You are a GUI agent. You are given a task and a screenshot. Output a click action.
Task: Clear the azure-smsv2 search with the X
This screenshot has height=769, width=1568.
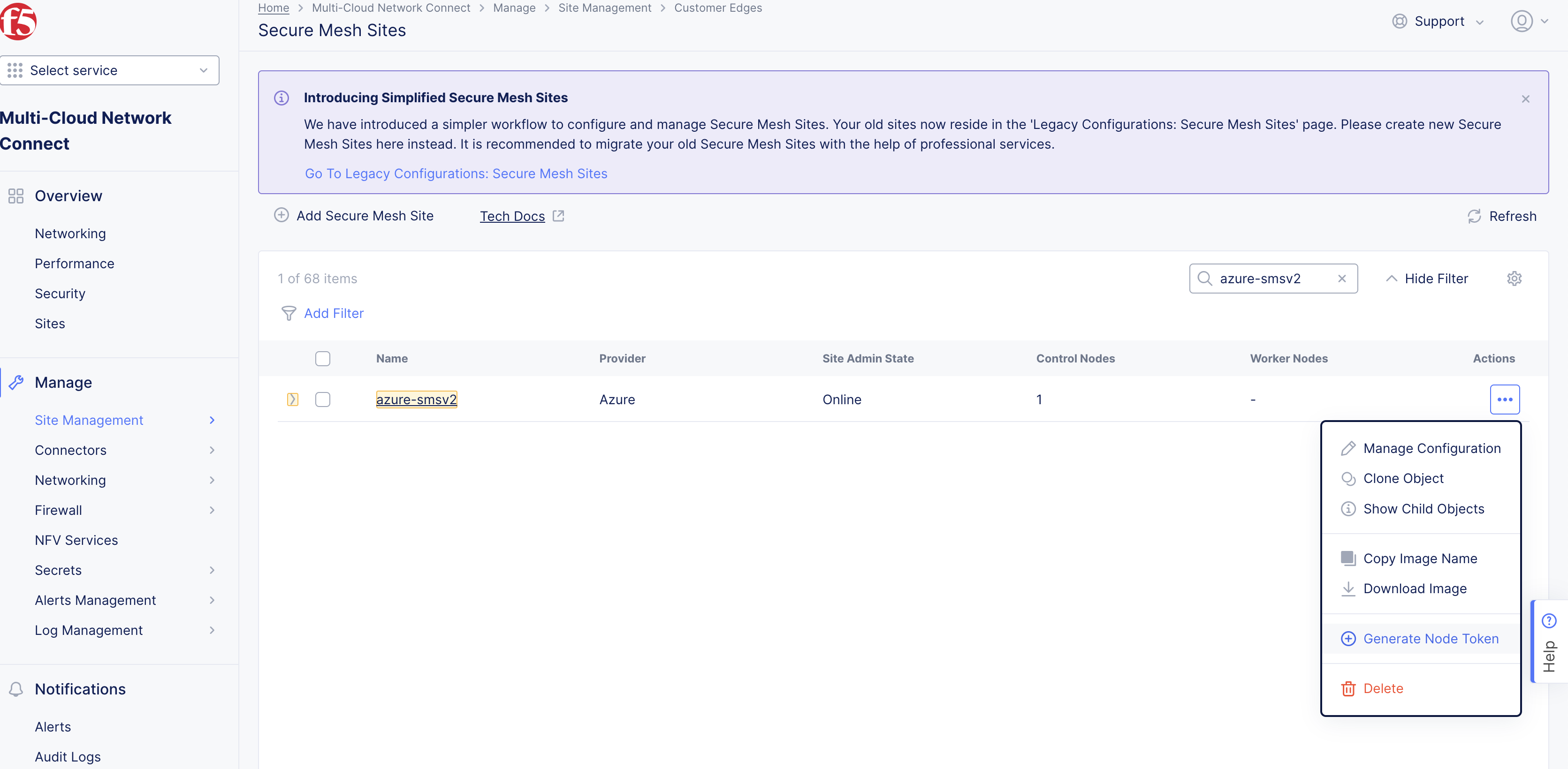1341,278
